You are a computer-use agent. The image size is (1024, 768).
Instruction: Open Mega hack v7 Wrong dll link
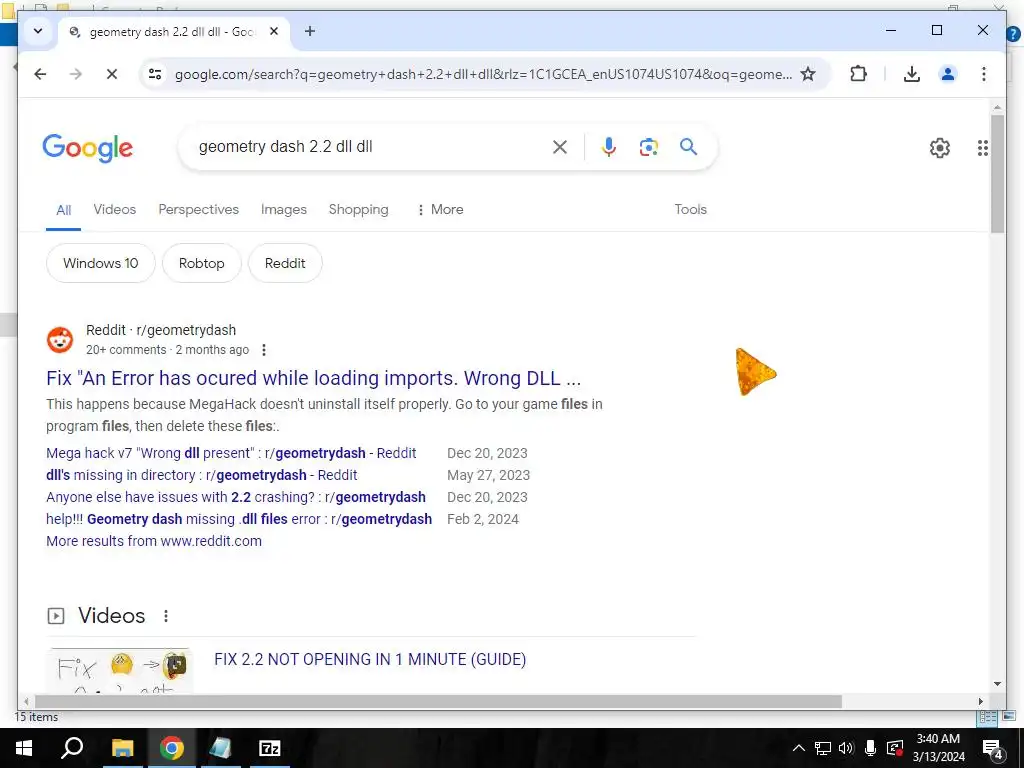(x=231, y=453)
